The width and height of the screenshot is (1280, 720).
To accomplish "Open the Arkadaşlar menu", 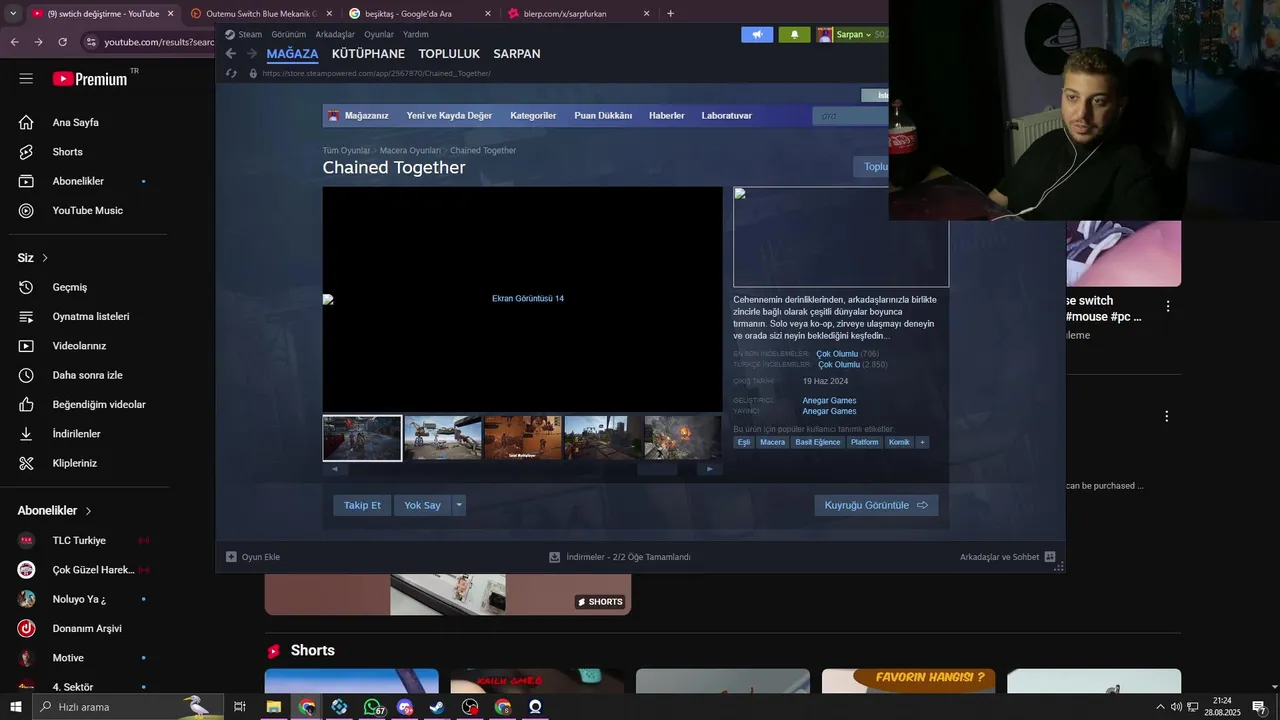I will [335, 34].
